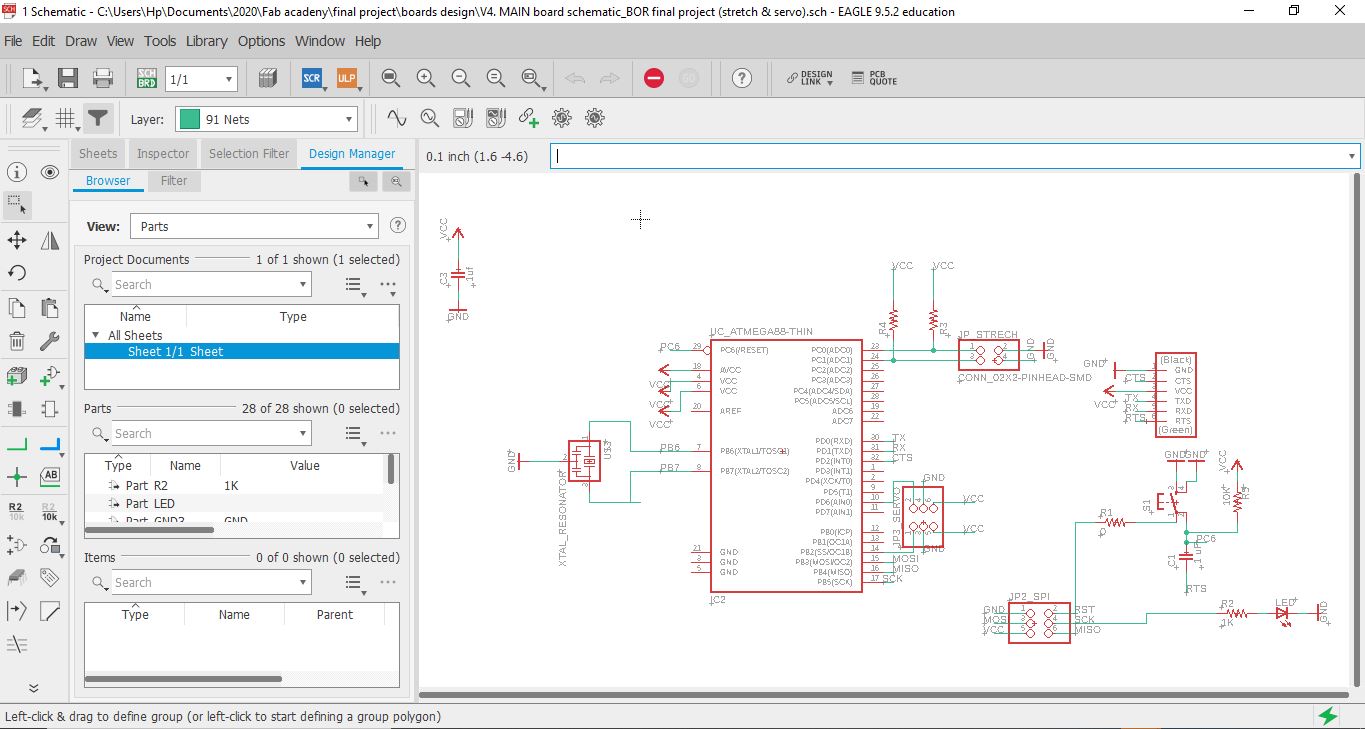Open the View dropdown set to Parts
Screen dimensions: 1365x729
pos(254,226)
